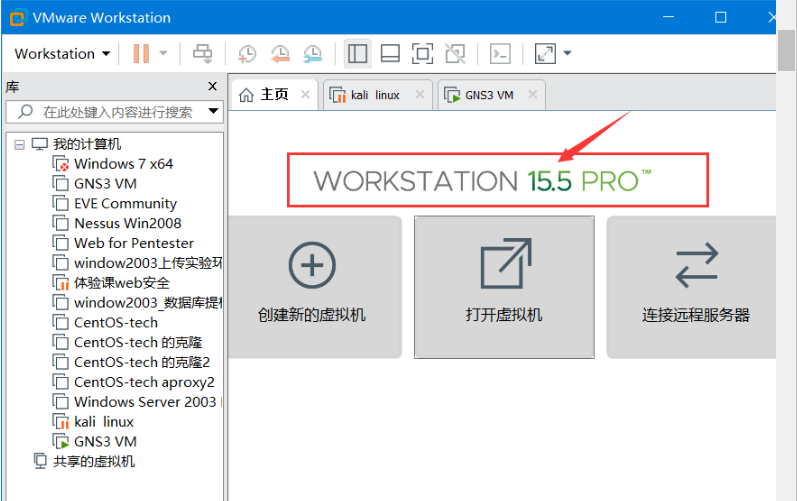Viewport: 797px width, 501px height.
Task: Click the shared VMs icon beside 共享的虚拟机
Action: [x=40, y=461]
